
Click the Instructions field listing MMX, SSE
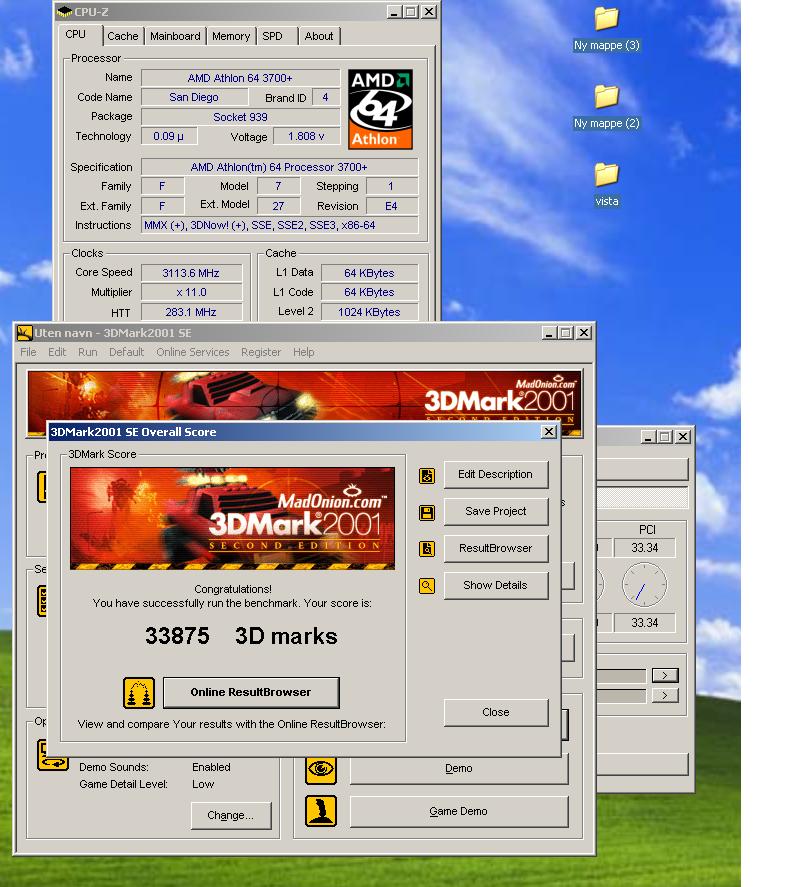pyautogui.click(x=279, y=225)
